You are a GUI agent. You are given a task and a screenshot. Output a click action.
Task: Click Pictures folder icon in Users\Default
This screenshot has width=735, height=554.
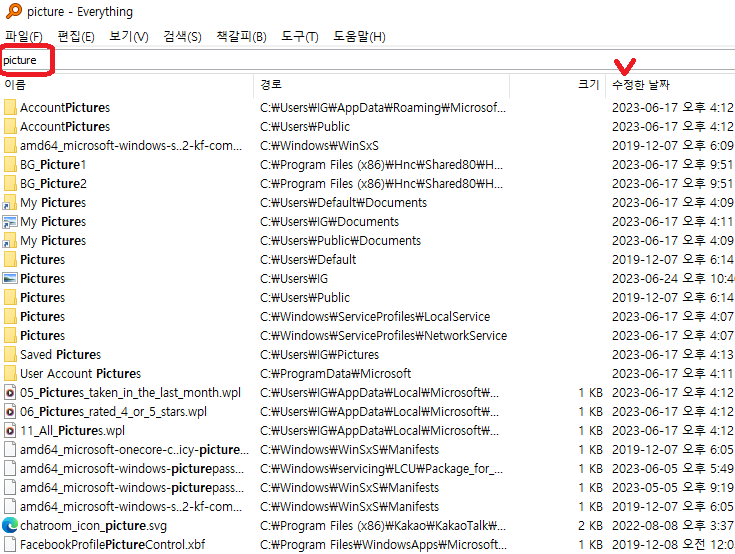point(10,260)
